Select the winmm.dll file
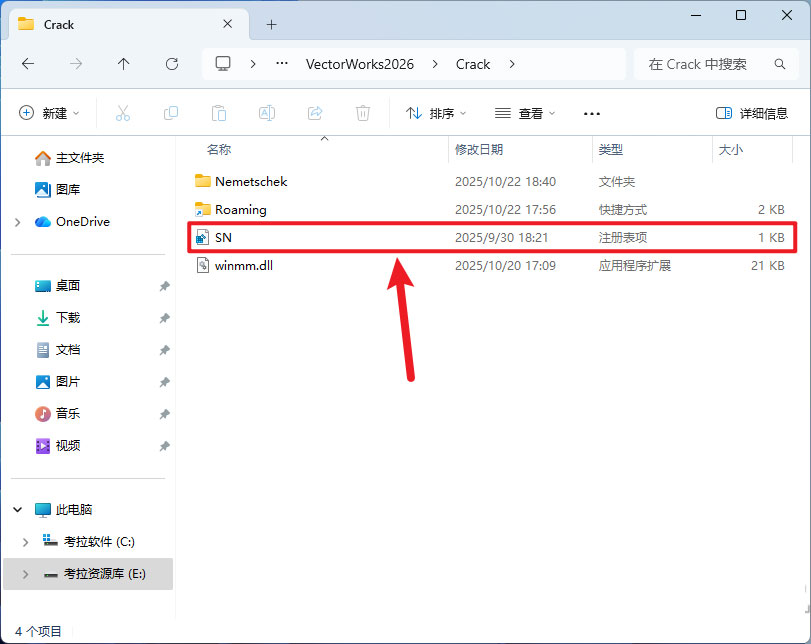Viewport: 811px width, 644px height. pyautogui.click(x=492, y=265)
